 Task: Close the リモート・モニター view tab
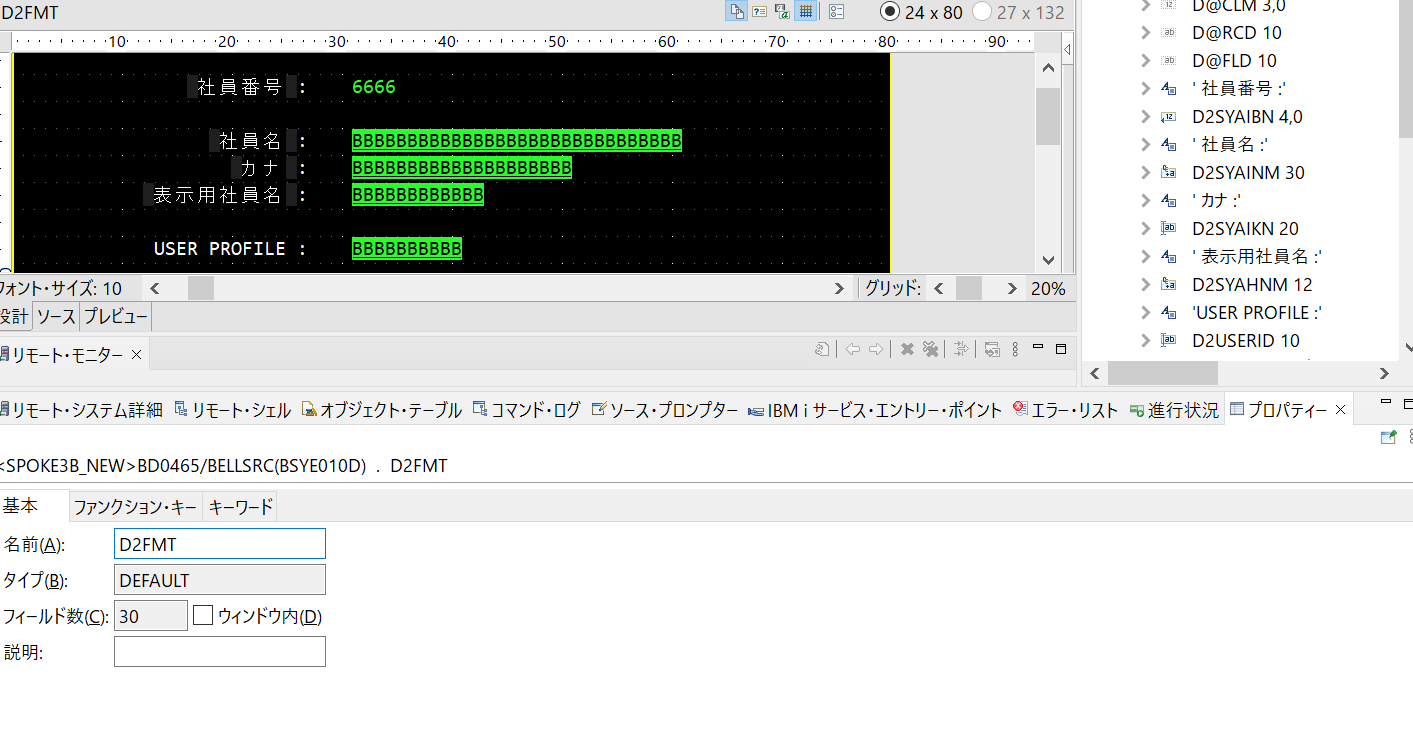tap(136, 355)
